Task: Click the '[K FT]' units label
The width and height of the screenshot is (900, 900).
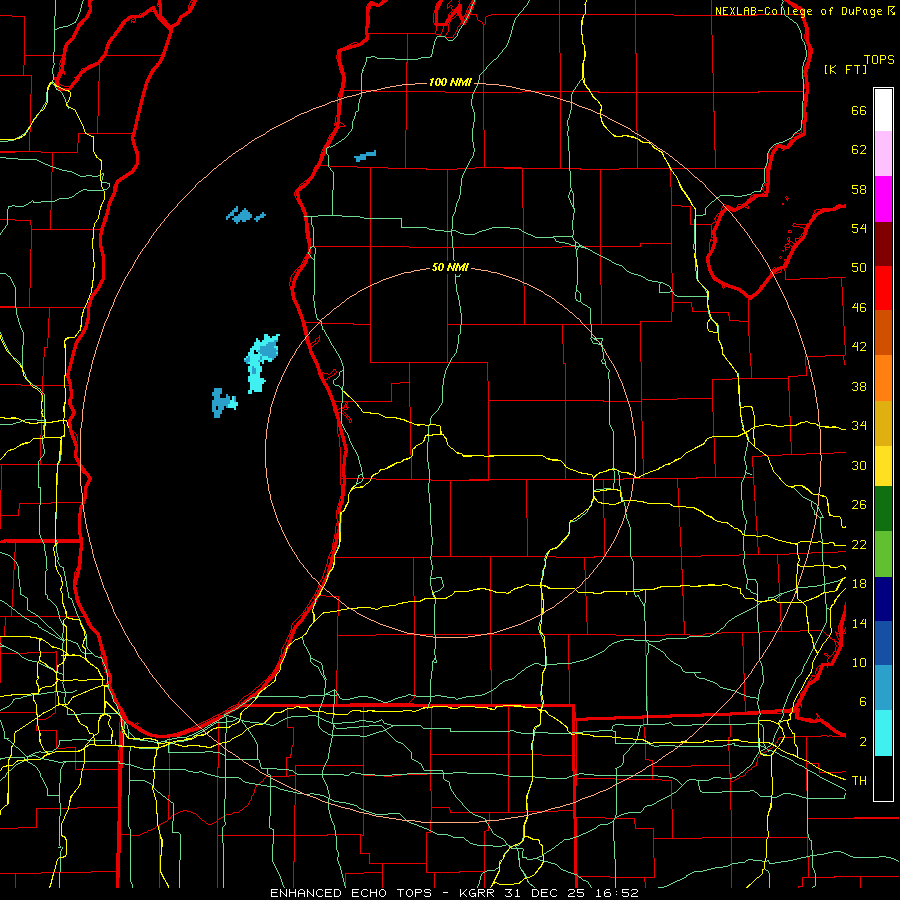Action: coord(845,69)
